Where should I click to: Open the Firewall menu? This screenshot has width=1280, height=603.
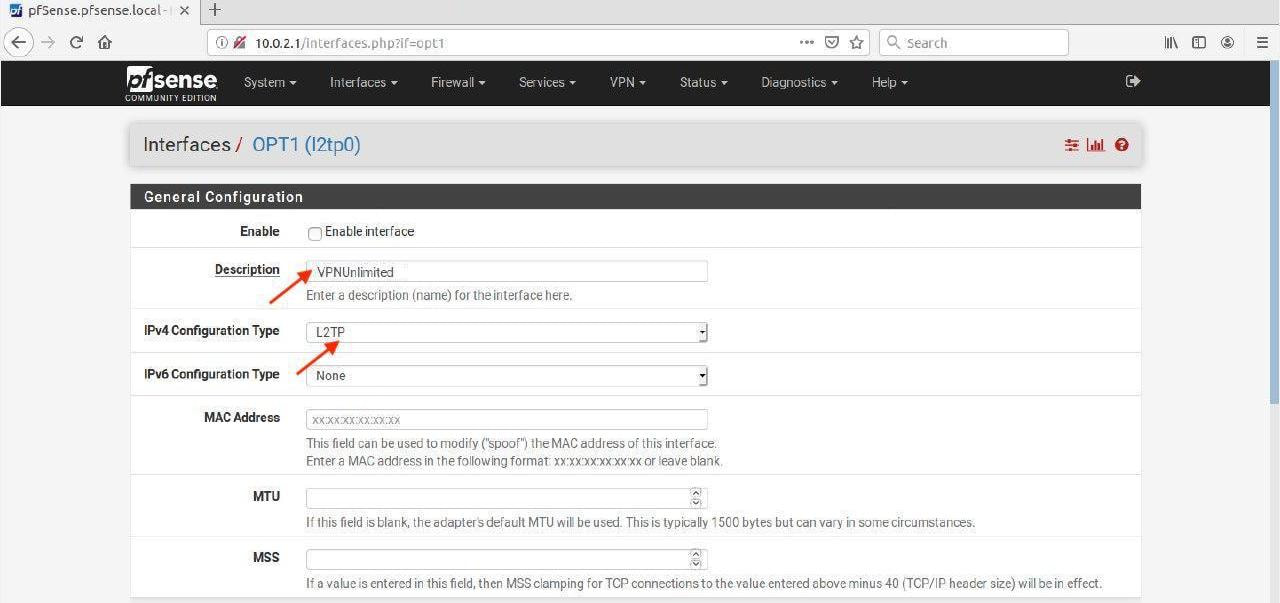[457, 83]
